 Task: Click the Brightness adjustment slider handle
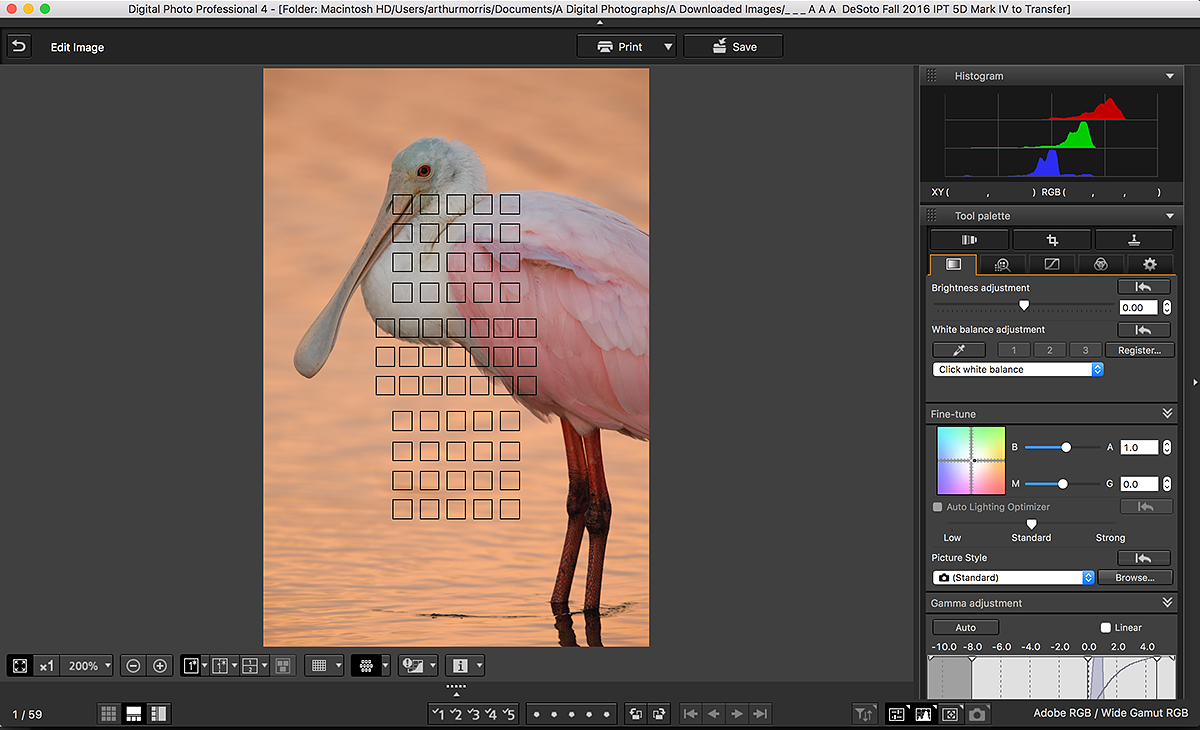point(1024,306)
